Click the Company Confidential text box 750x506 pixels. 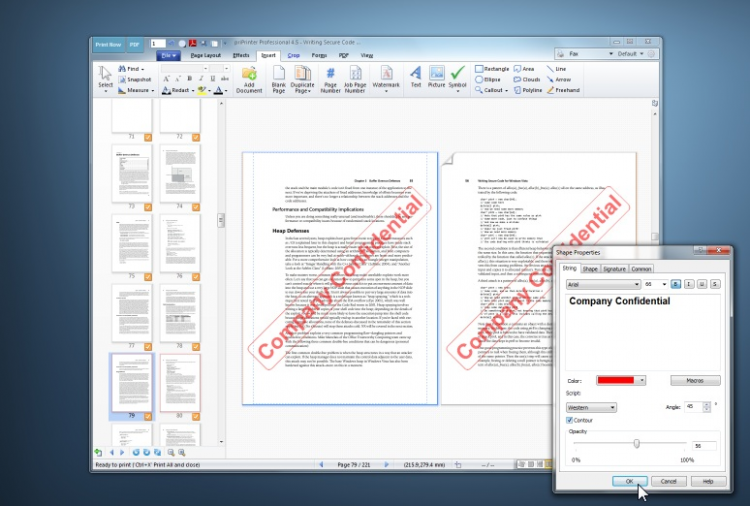click(x=642, y=331)
